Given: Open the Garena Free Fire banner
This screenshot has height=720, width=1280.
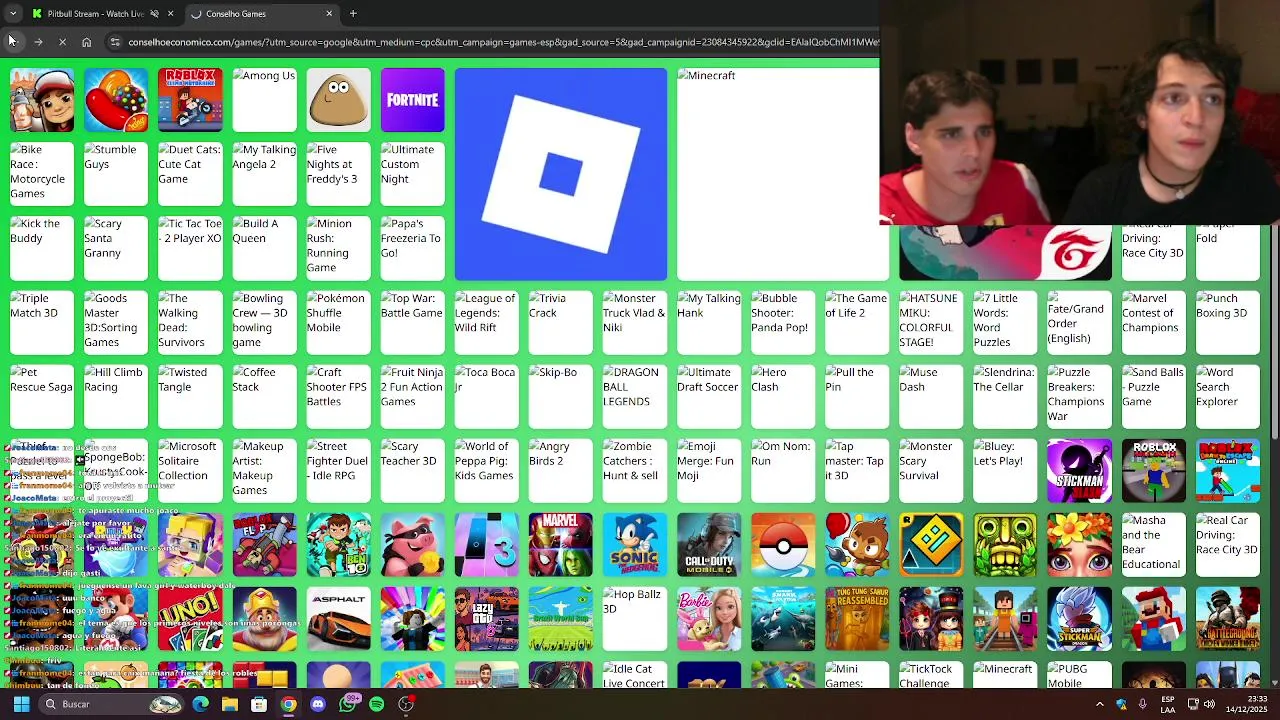Looking at the screenshot, I should pos(1005,252).
